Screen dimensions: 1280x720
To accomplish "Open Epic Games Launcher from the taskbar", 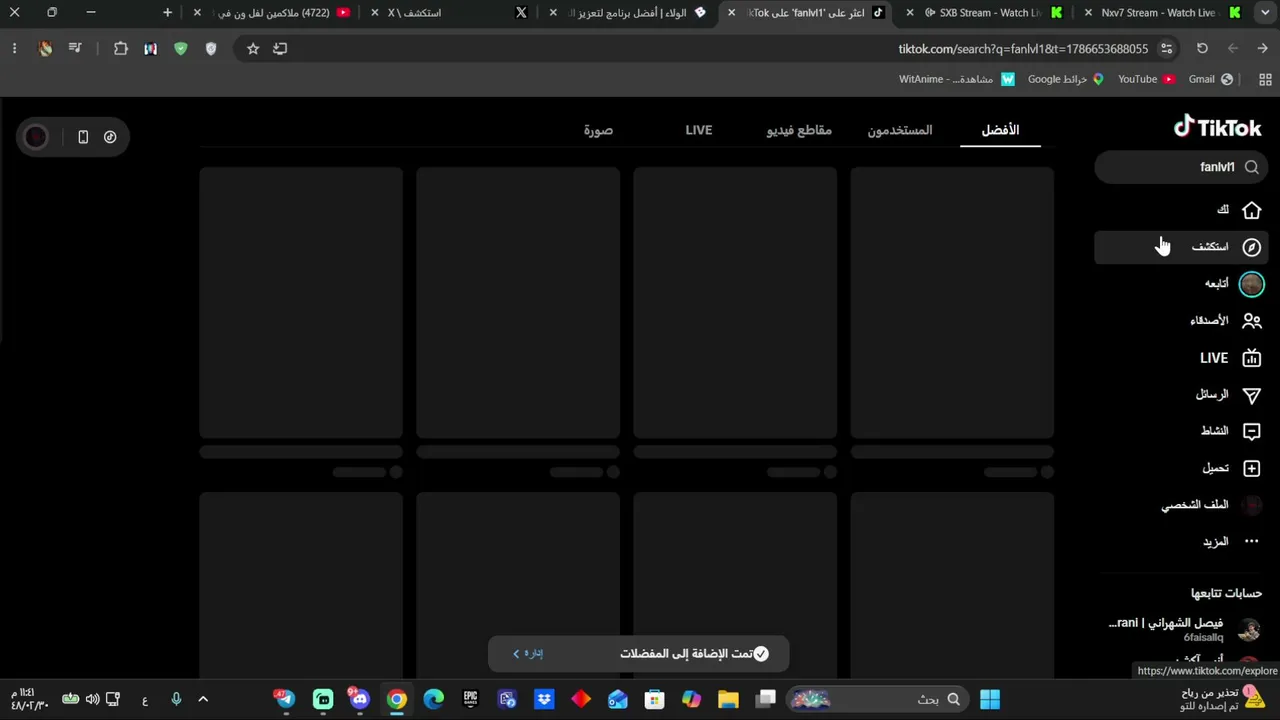I will pos(470,699).
